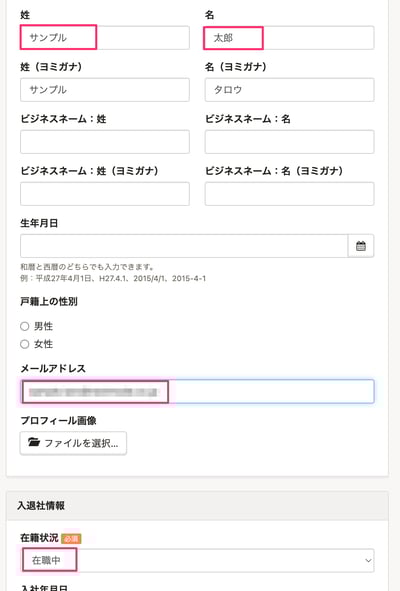The image size is (400, 591).
Task: Select the 男性 radio button
Action: point(25,326)
